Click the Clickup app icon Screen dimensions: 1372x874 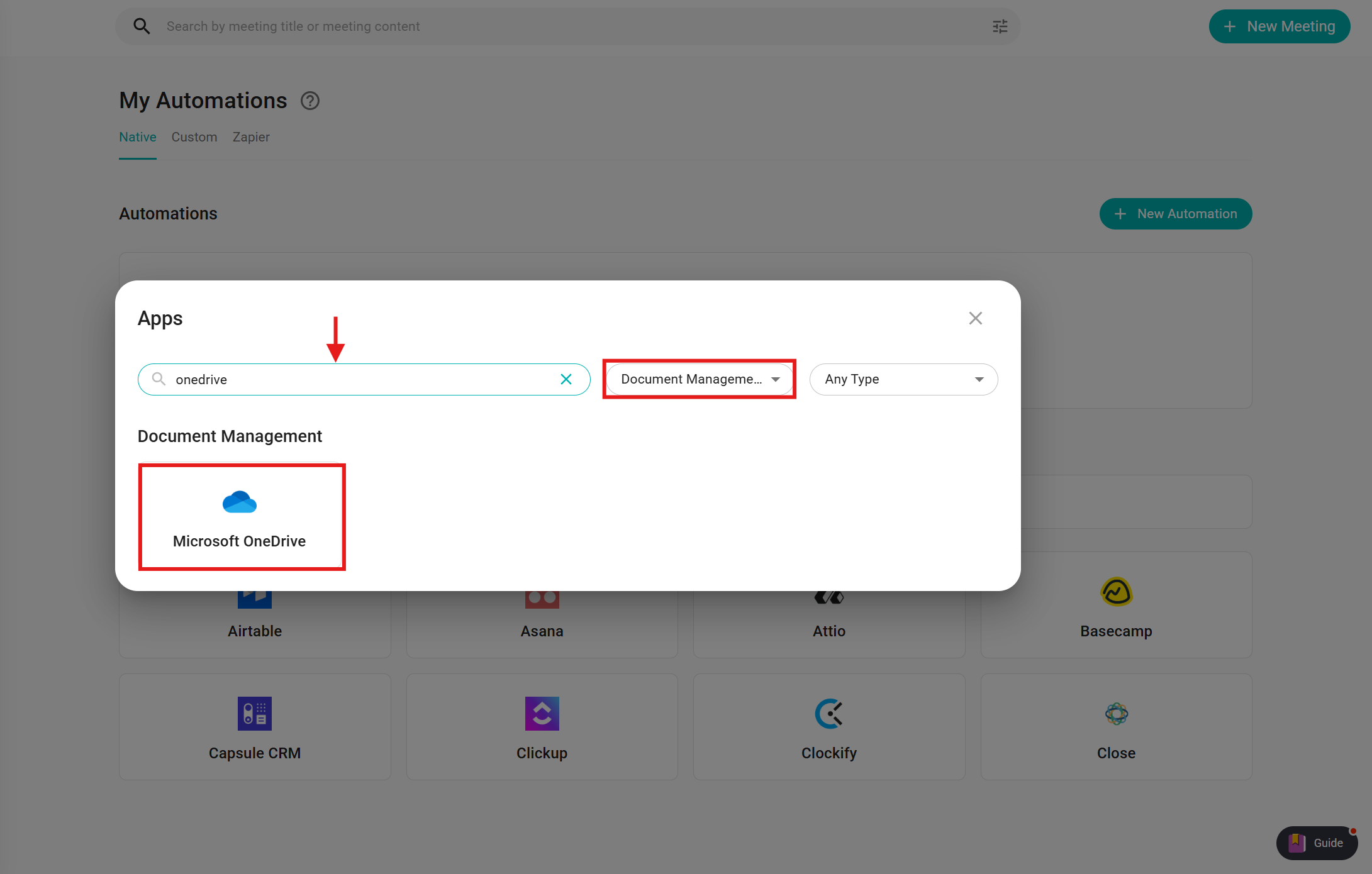(542, 714)
